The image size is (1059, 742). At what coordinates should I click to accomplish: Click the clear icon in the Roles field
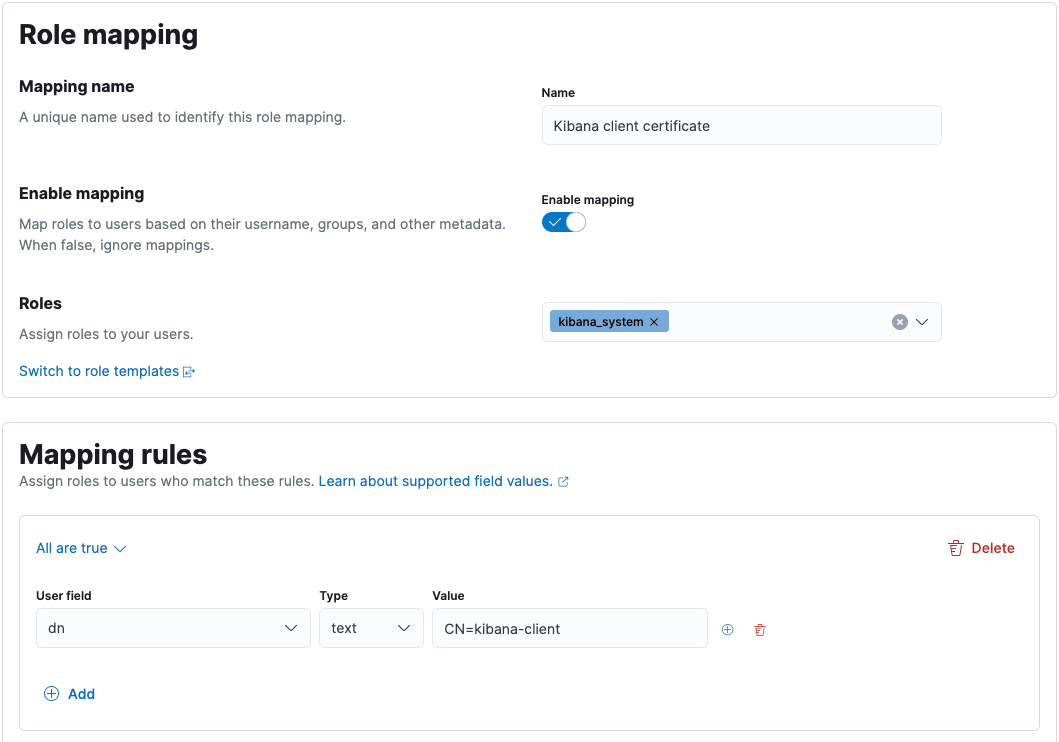901,321
